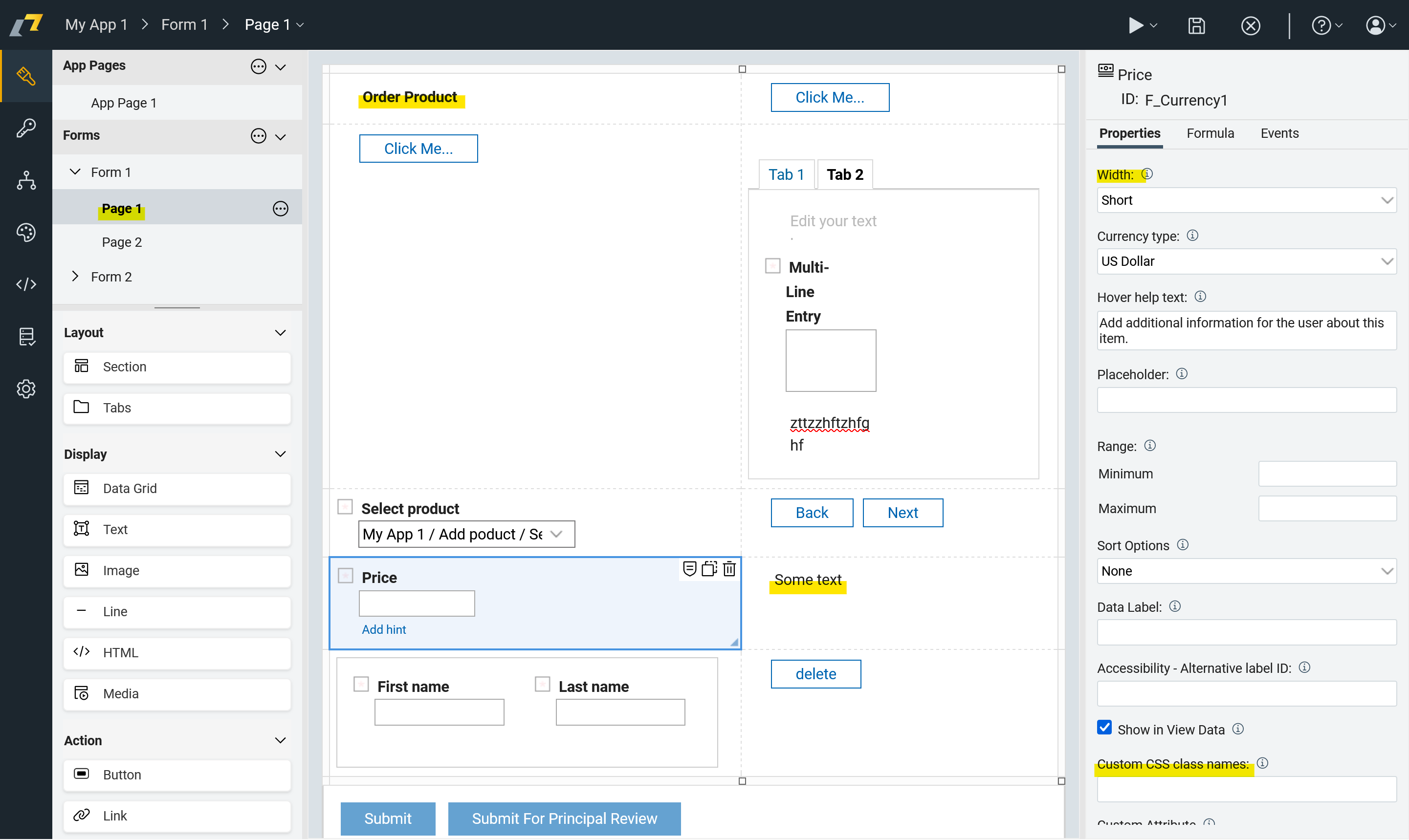Open the code view sidebar icon
Image resolution: width=1409 pixels, height=840 pixels.
(26, 284)
